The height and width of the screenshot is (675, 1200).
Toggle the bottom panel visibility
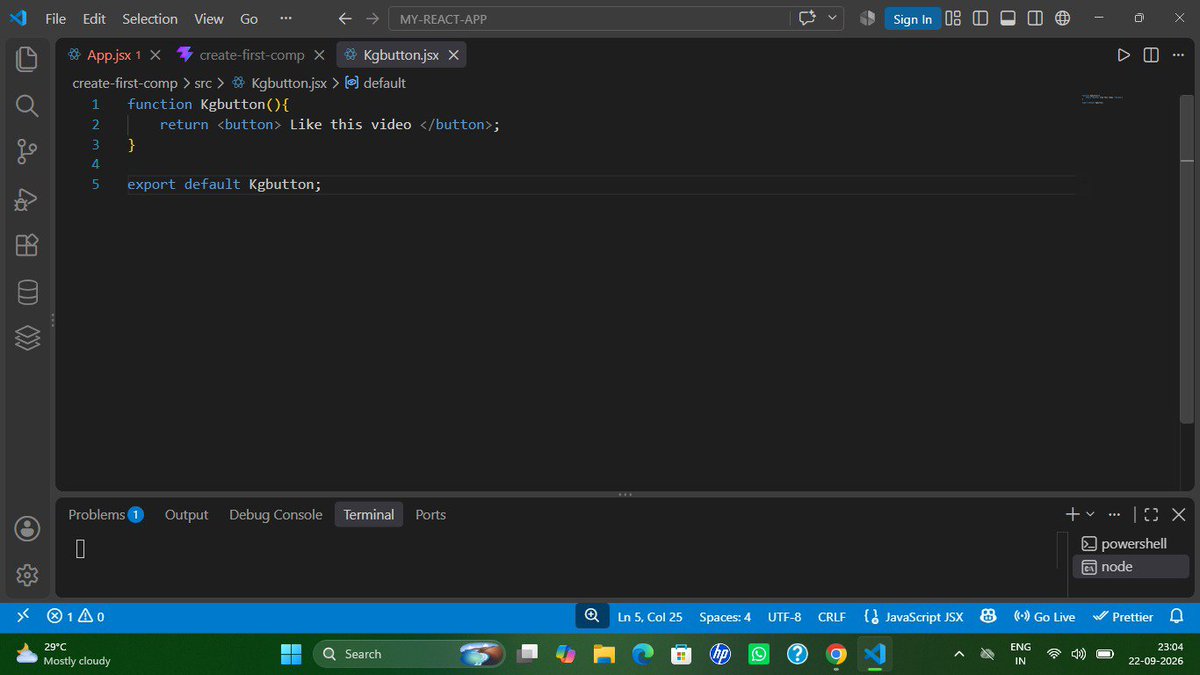tap(1008, 18)
